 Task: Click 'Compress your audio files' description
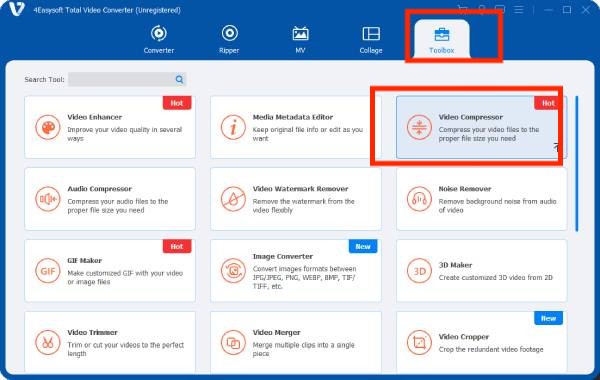click(x=118, y=205)
